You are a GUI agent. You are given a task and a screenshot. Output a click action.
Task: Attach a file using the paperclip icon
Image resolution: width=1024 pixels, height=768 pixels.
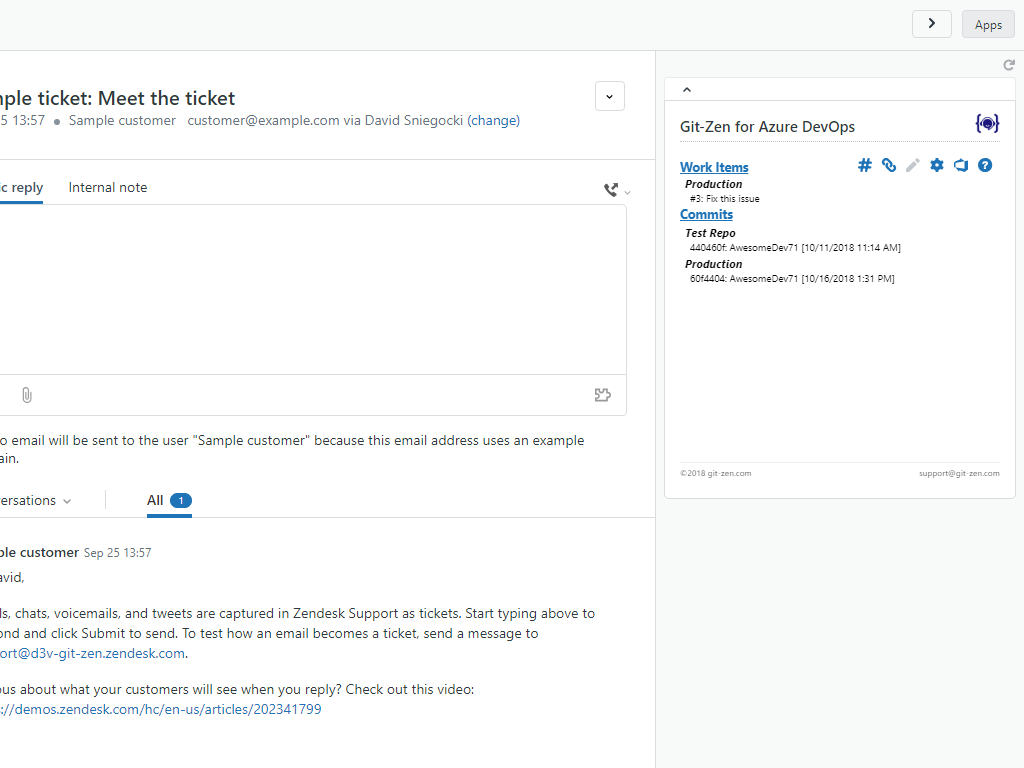[26, 395]
